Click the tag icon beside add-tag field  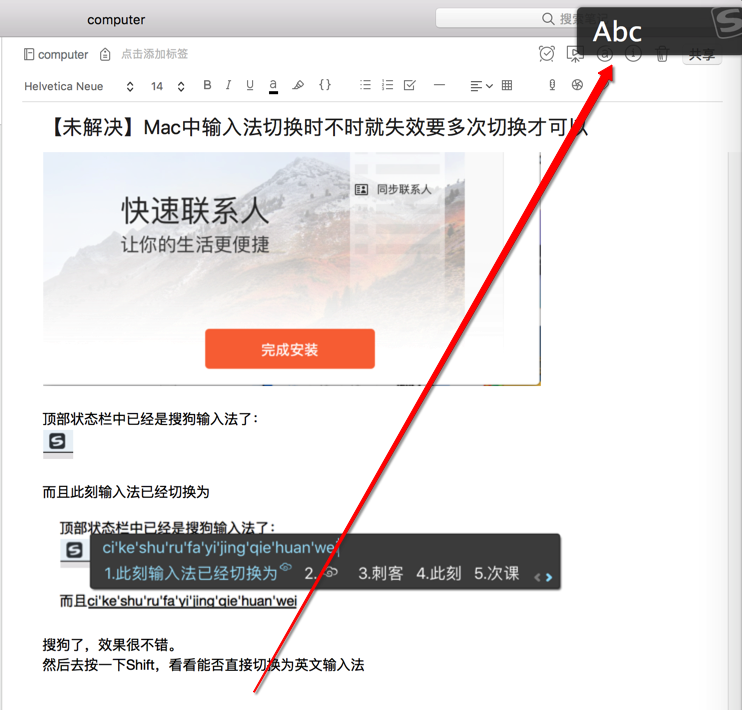(x=105, y=54)
